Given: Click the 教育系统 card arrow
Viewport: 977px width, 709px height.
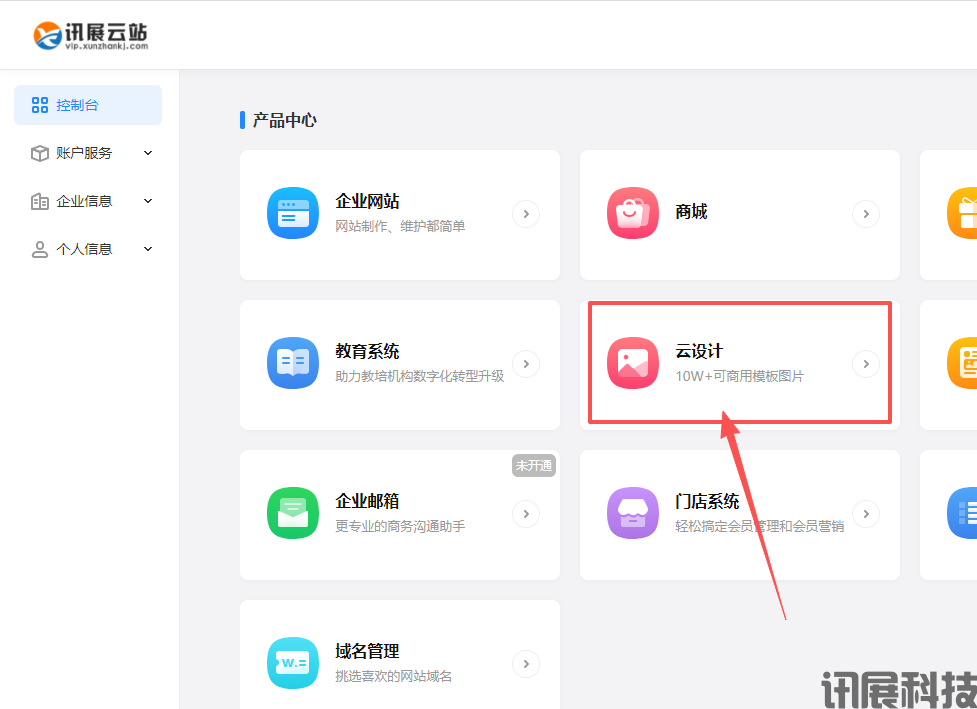Looking at the screenshot, I should coord(525,363).
